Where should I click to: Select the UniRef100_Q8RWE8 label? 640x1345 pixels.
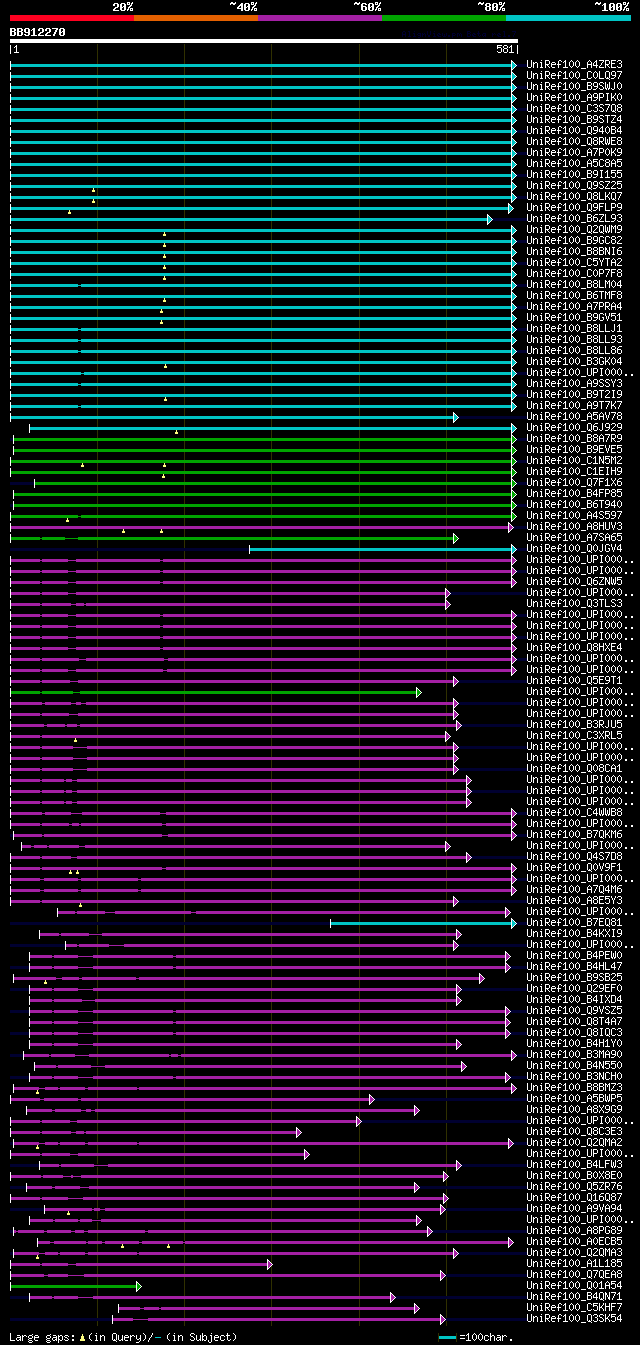tap(574, 141)
